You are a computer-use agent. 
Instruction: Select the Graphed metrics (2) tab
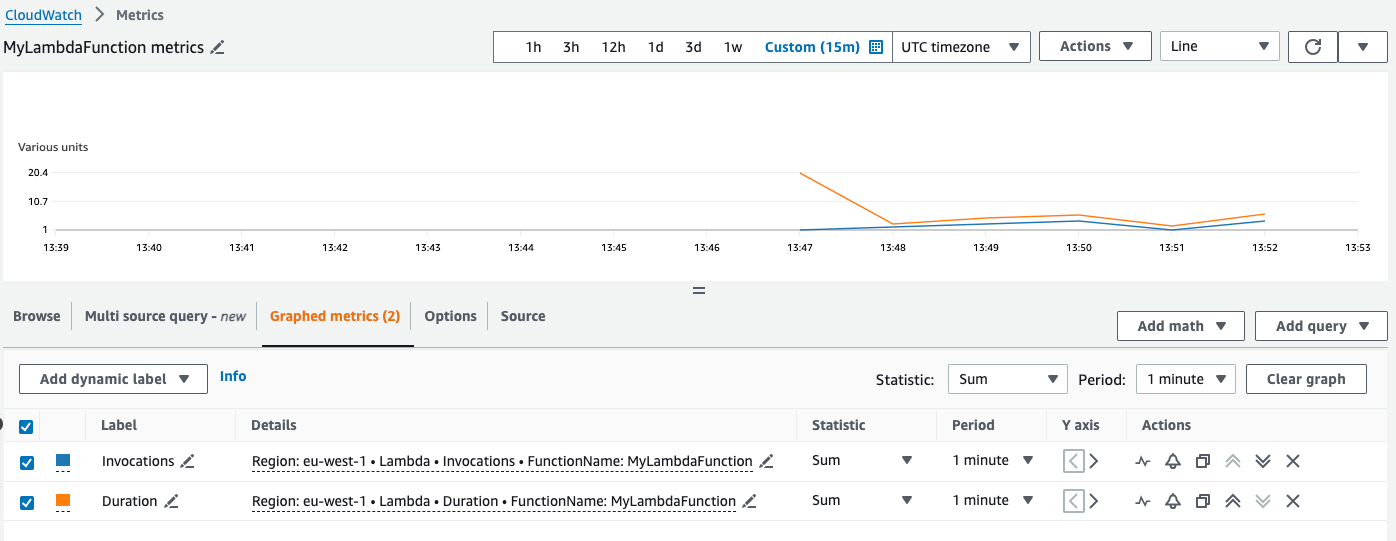pos(335,316)
